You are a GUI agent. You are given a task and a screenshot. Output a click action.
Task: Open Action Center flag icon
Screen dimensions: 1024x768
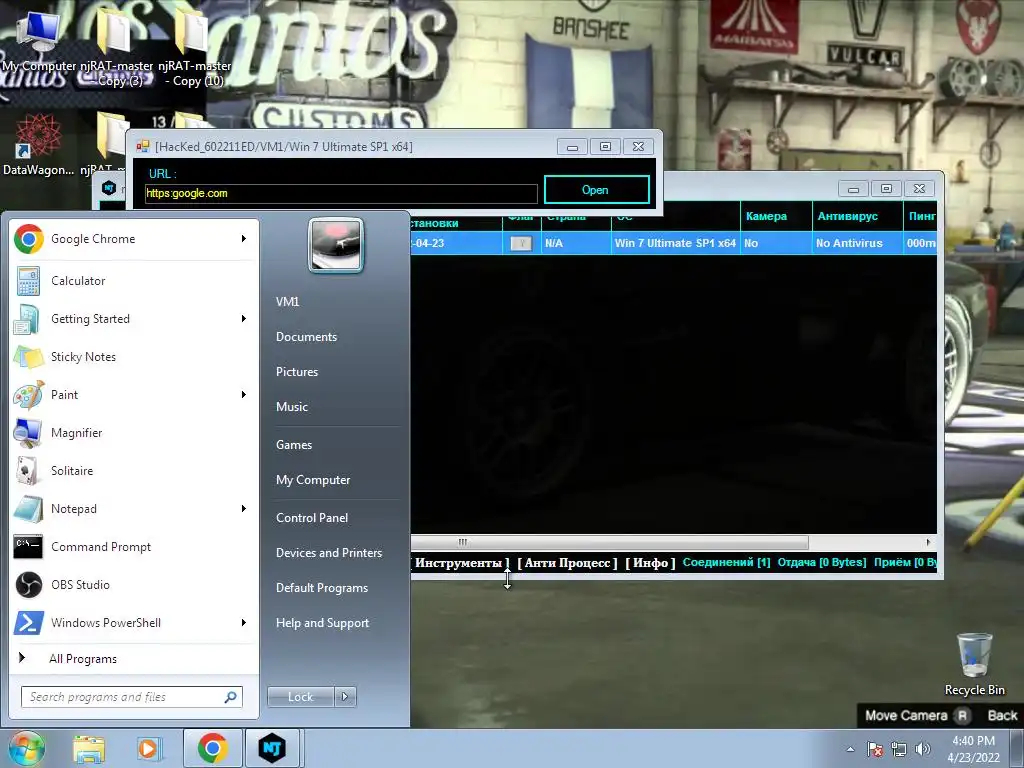point(875,749)
